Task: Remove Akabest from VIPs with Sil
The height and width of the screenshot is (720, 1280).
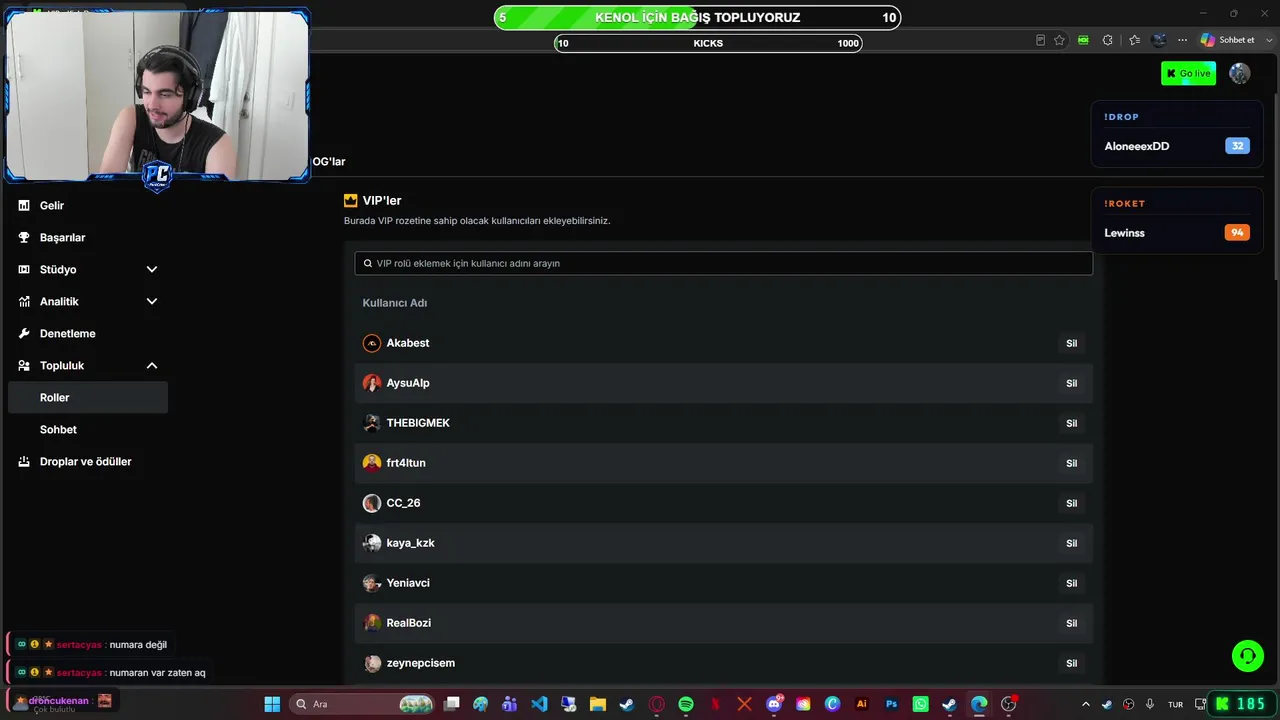Action: click(1071, 343)
